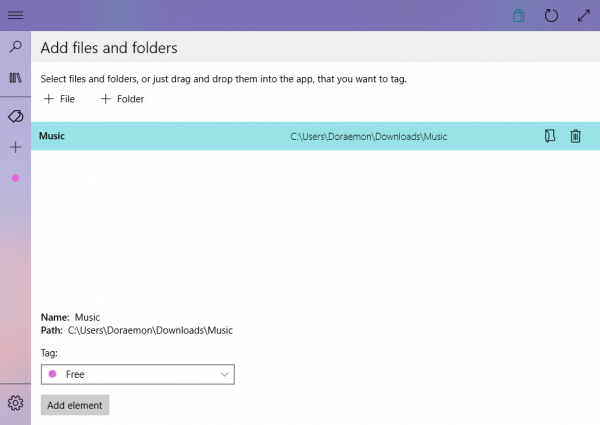Screen dimensions: 600x425
Task: Click the C:\Users\Doraemon\Downloads\Music path in the highlighted row
Action: (x=368, y=137)
